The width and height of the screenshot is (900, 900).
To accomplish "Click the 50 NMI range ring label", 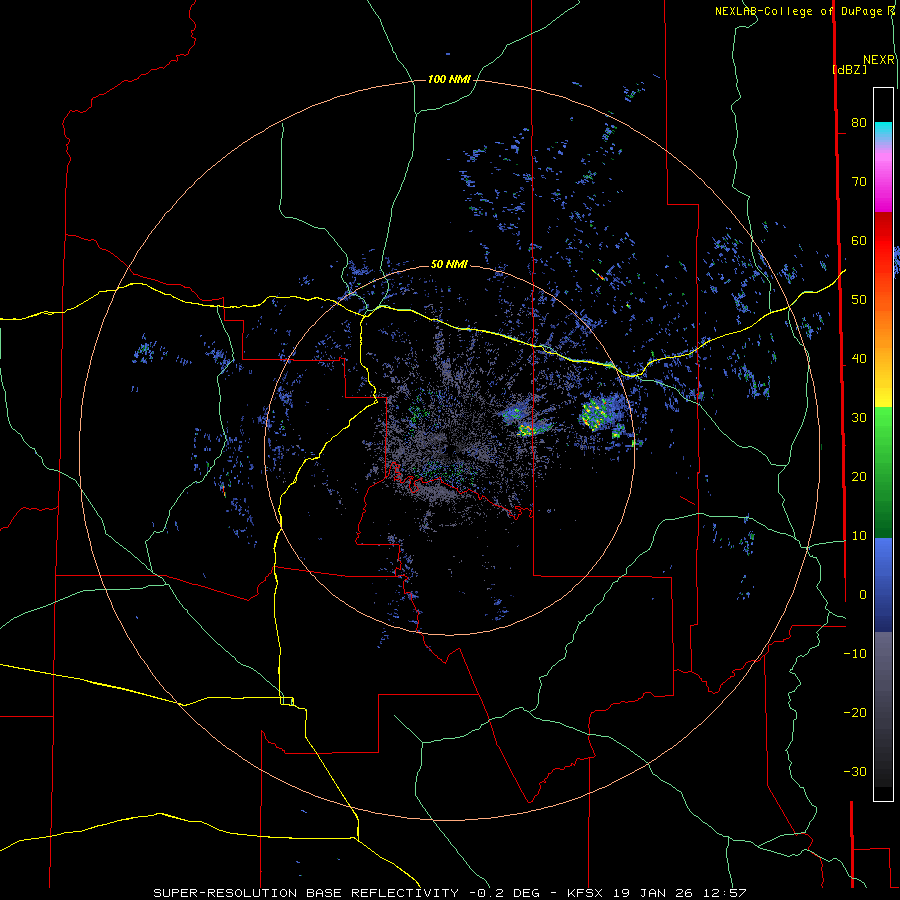I will tap(449, 265).
